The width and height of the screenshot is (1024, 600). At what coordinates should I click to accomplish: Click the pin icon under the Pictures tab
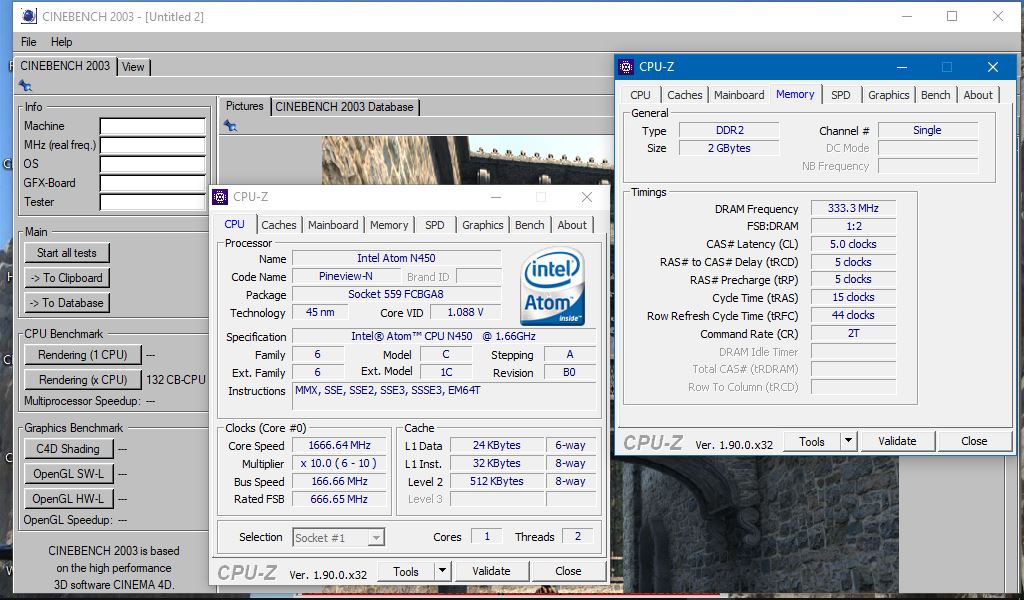click(x=230, y=125)
